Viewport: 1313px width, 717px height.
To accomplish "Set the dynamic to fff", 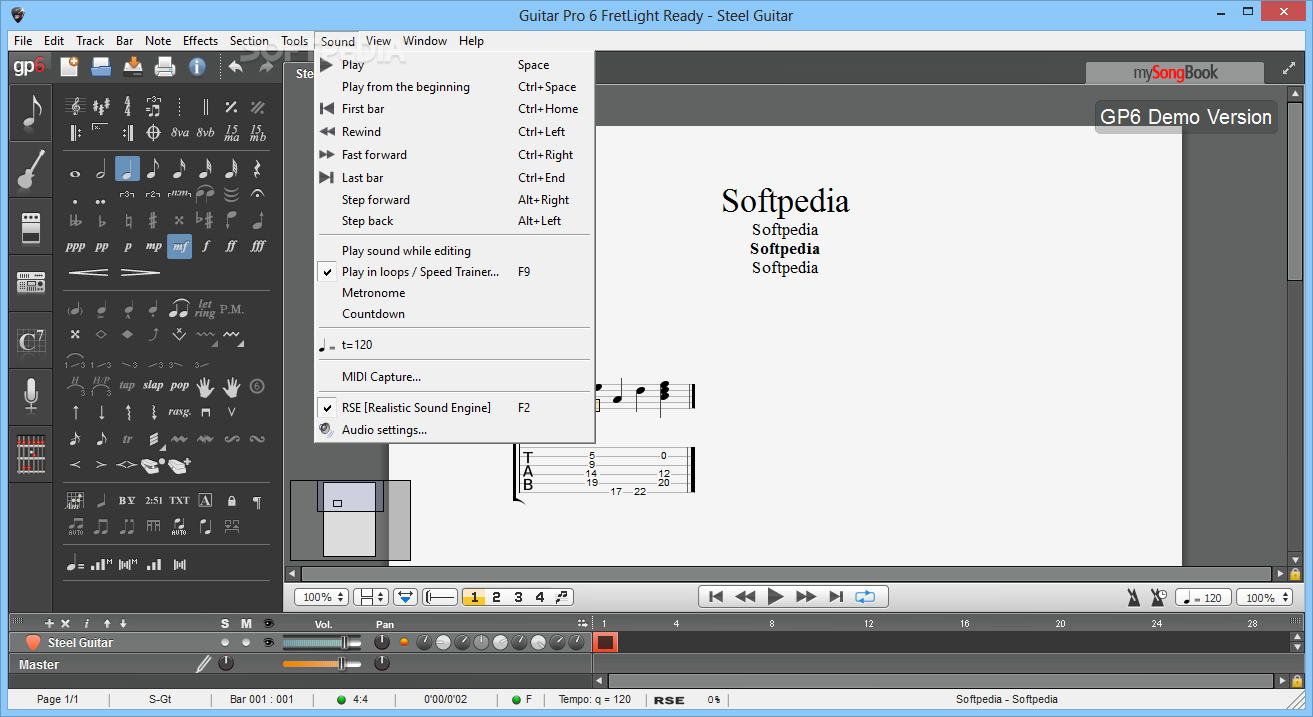I will (x=257, y=246).
